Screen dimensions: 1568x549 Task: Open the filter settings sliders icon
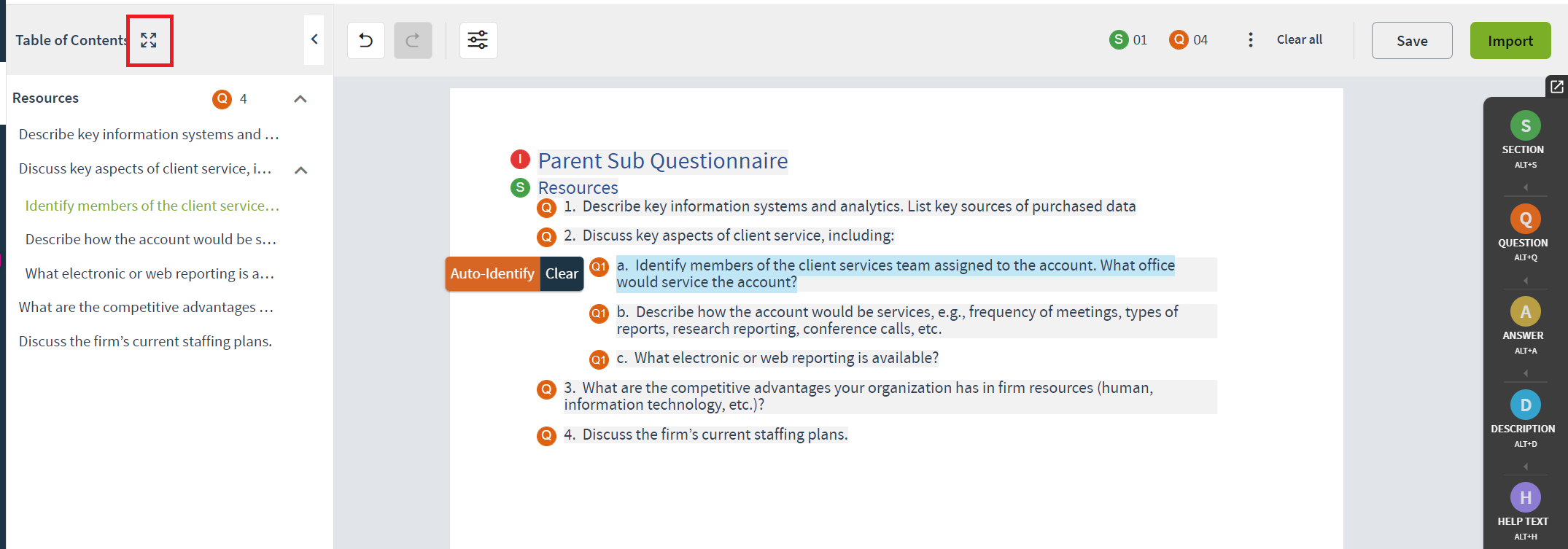(478, 40)
